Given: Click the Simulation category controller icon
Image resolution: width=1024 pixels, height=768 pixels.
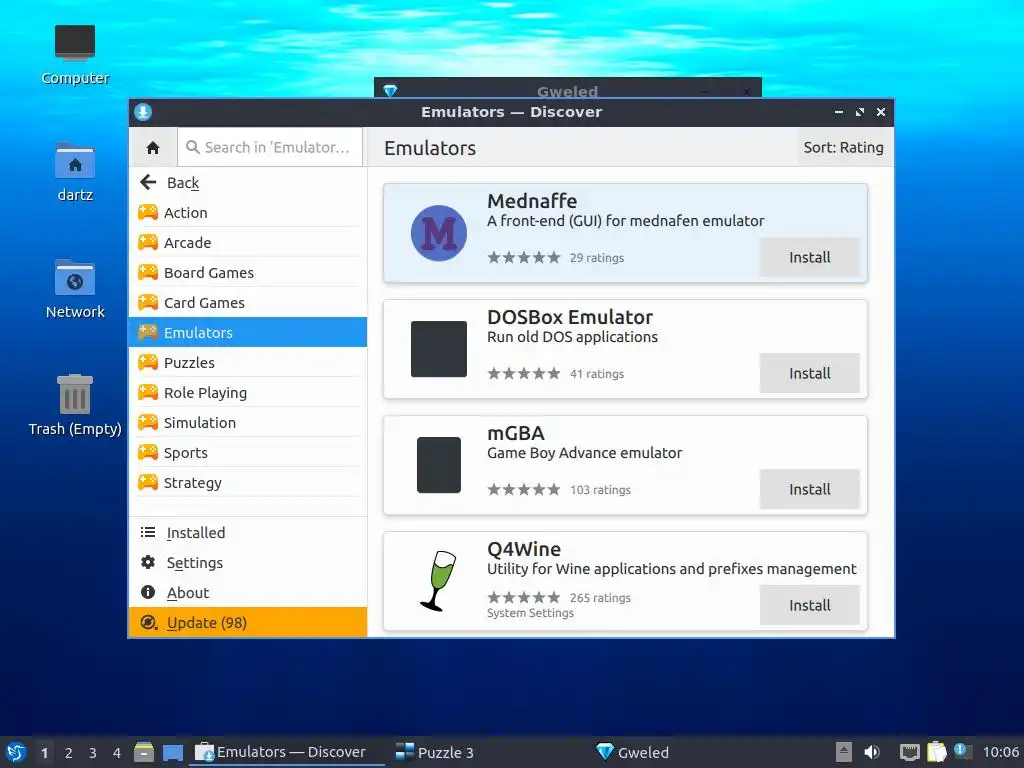Looking at the screenshot, I should [x=148, y=423].
